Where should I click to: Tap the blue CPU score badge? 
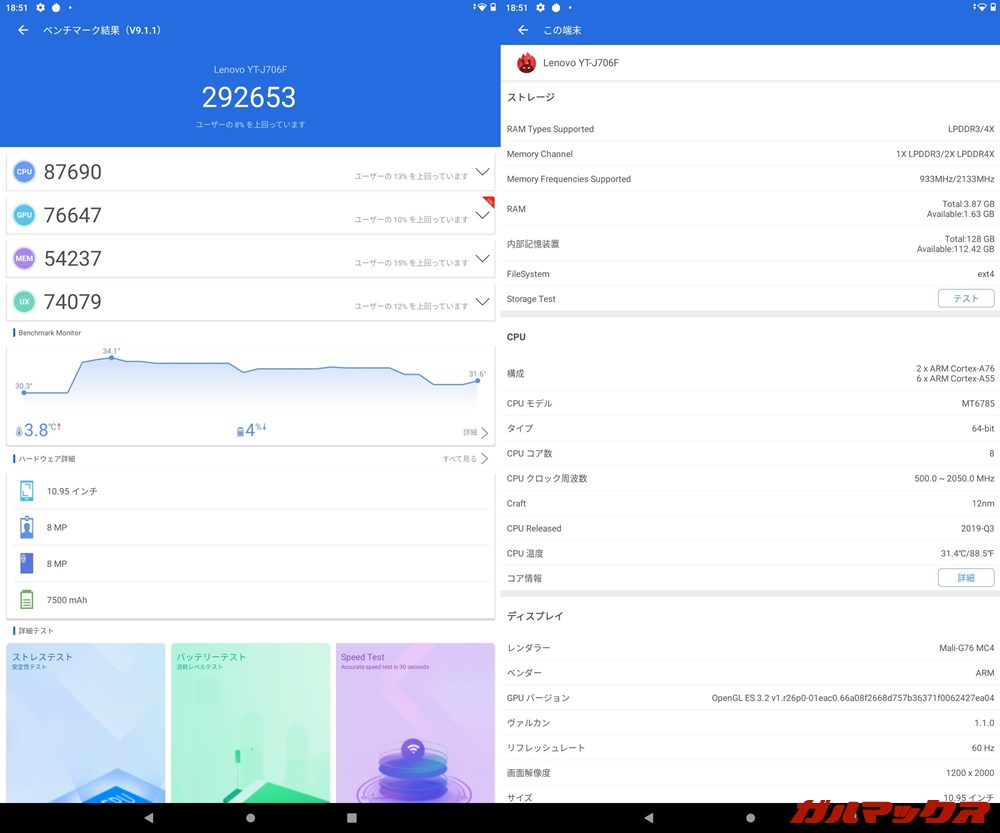tap(24, 172)
